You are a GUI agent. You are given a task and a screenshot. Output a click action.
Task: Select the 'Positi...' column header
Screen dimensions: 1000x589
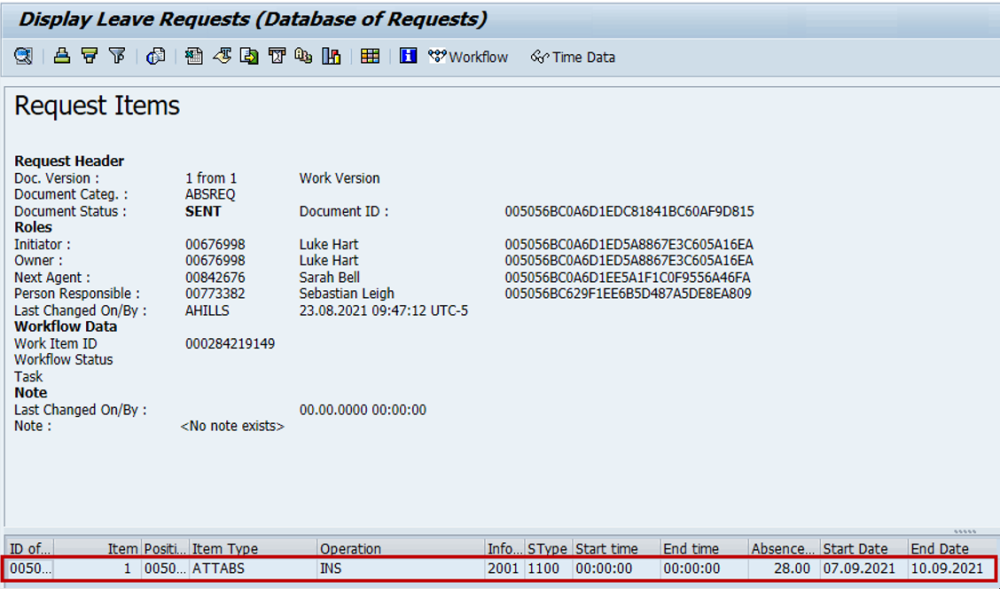click(x=165, y=548)
